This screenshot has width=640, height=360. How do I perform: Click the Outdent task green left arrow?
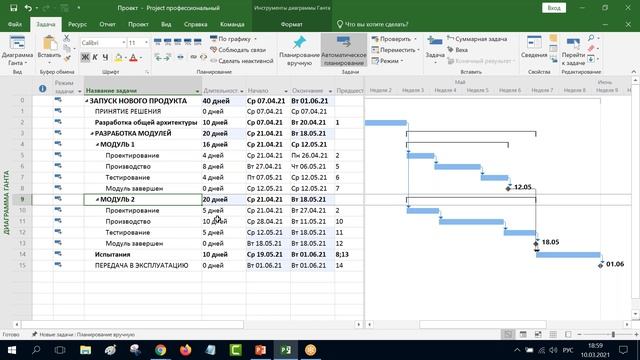click(158, 58)
